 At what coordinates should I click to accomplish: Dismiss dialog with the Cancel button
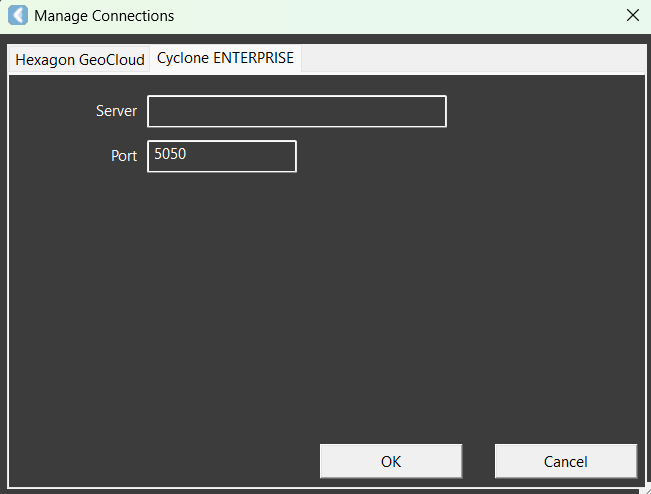point(565,461)
